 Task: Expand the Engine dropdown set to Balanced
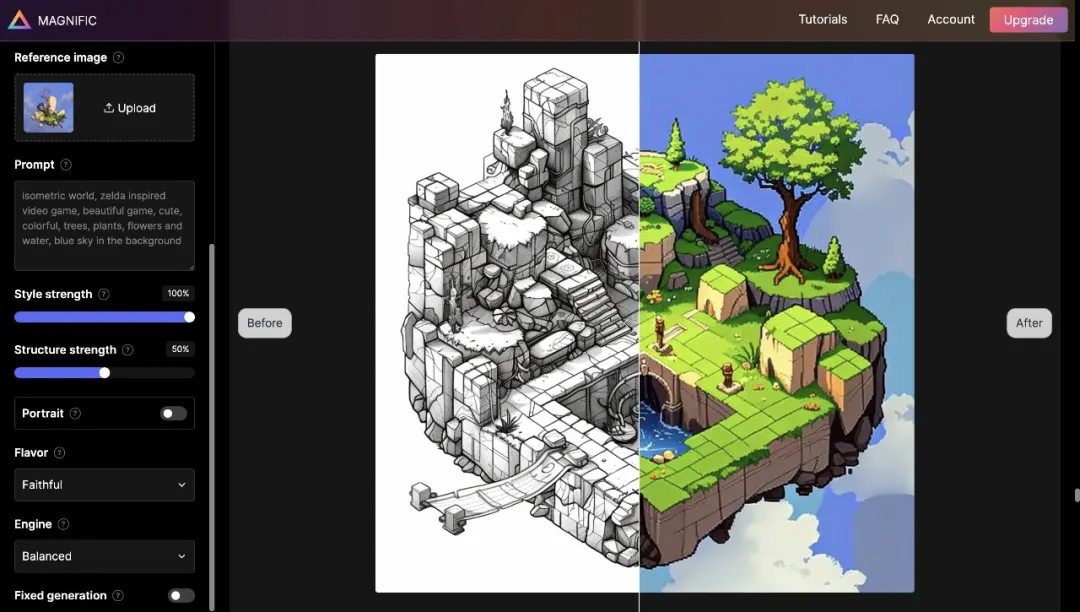[x=104, y=556]
